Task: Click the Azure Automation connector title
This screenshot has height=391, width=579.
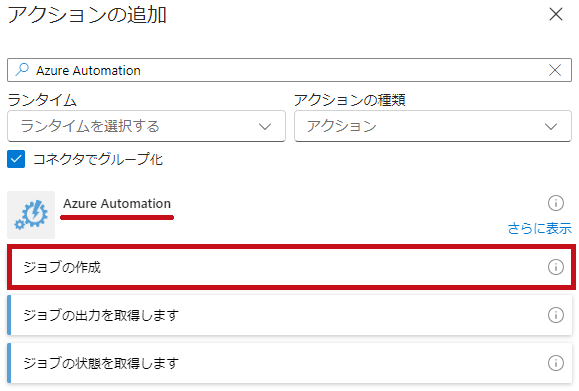Action: pyautogui.click(x=117, y=203)
